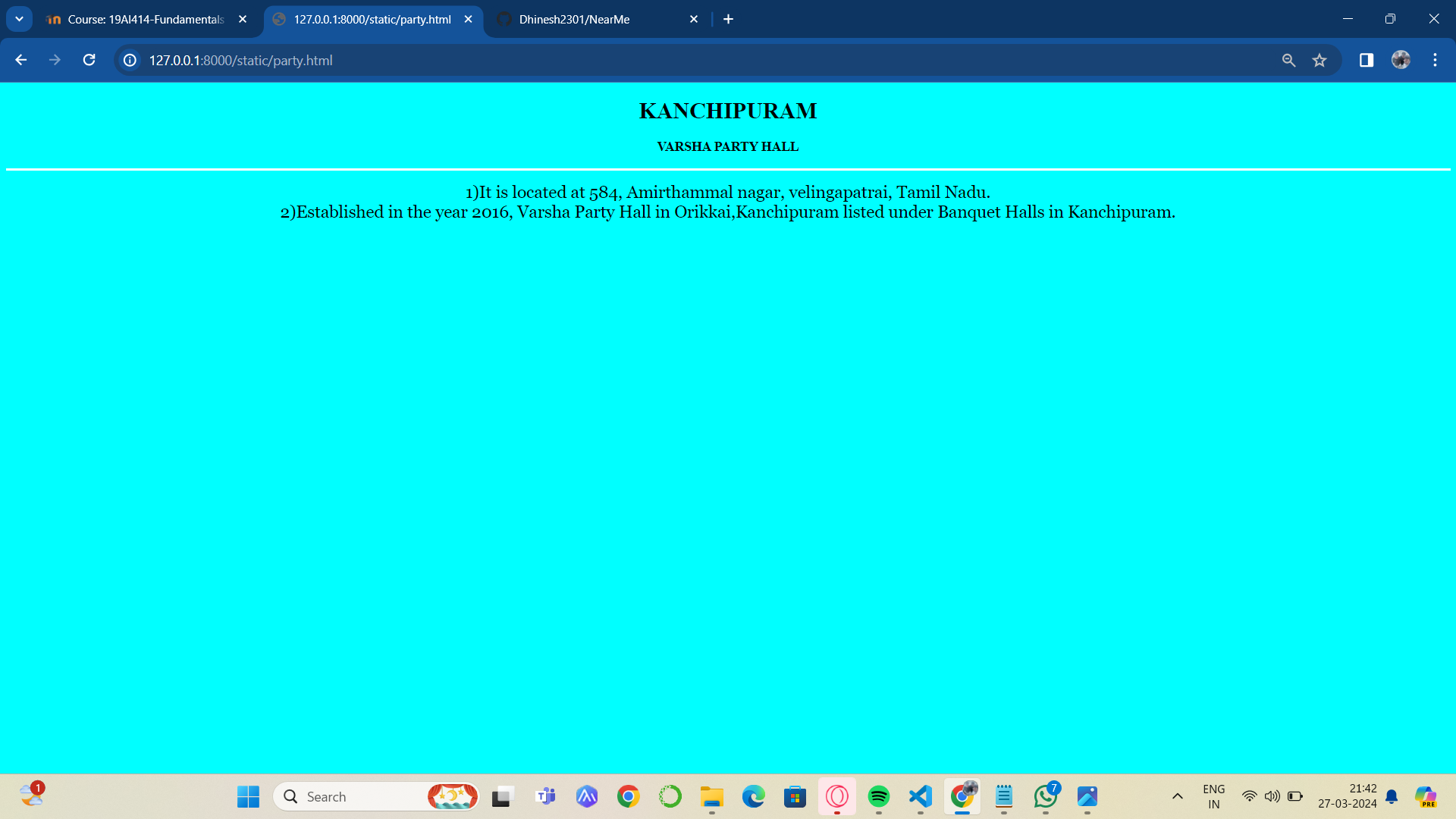
Task: Click the profile avatar icon
Action: pos(1401,60)
